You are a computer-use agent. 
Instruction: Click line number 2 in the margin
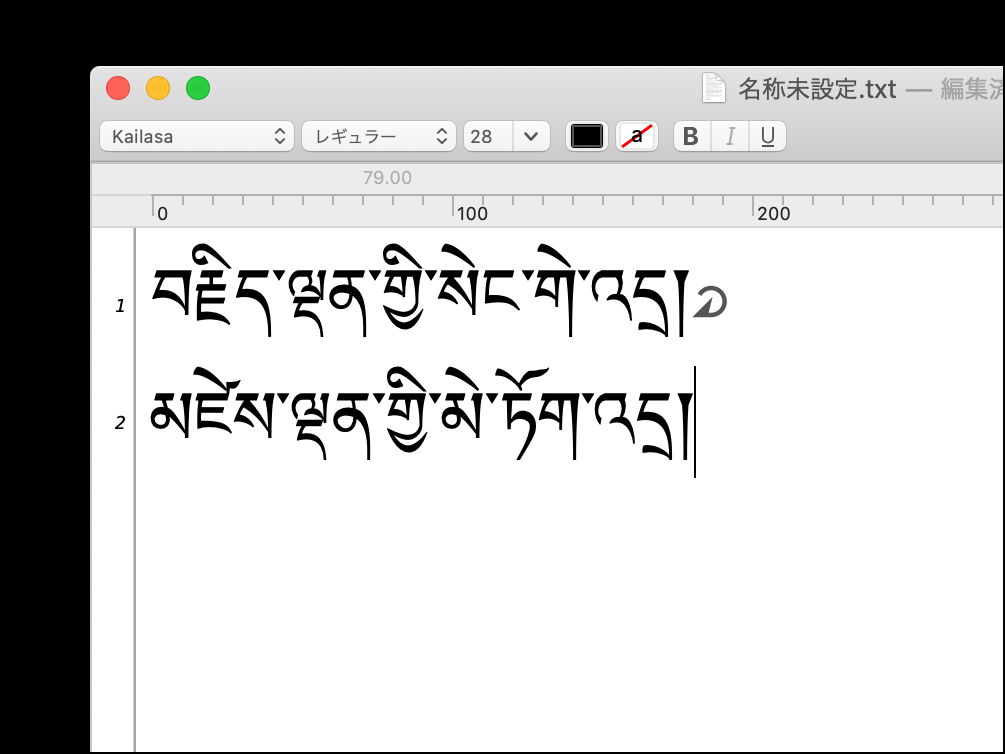120,423
